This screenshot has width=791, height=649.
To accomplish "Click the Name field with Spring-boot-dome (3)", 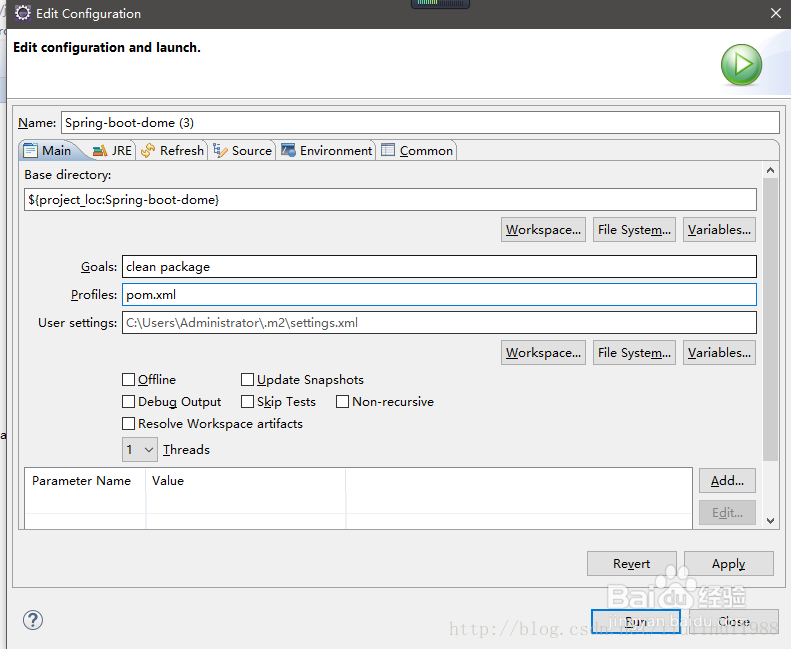I will tap(420, 123).
